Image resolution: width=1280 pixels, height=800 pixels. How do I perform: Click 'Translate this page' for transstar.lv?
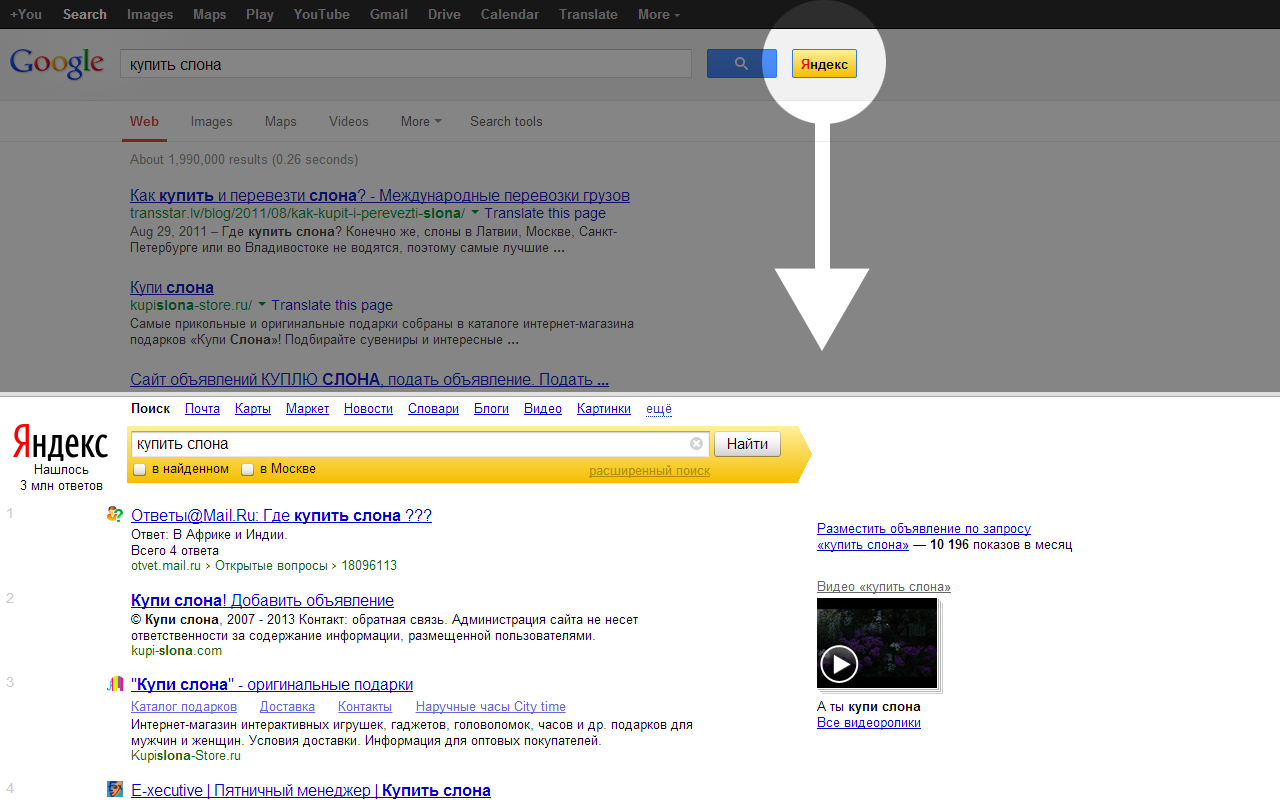pyautogui.click(x=545, y=213)
